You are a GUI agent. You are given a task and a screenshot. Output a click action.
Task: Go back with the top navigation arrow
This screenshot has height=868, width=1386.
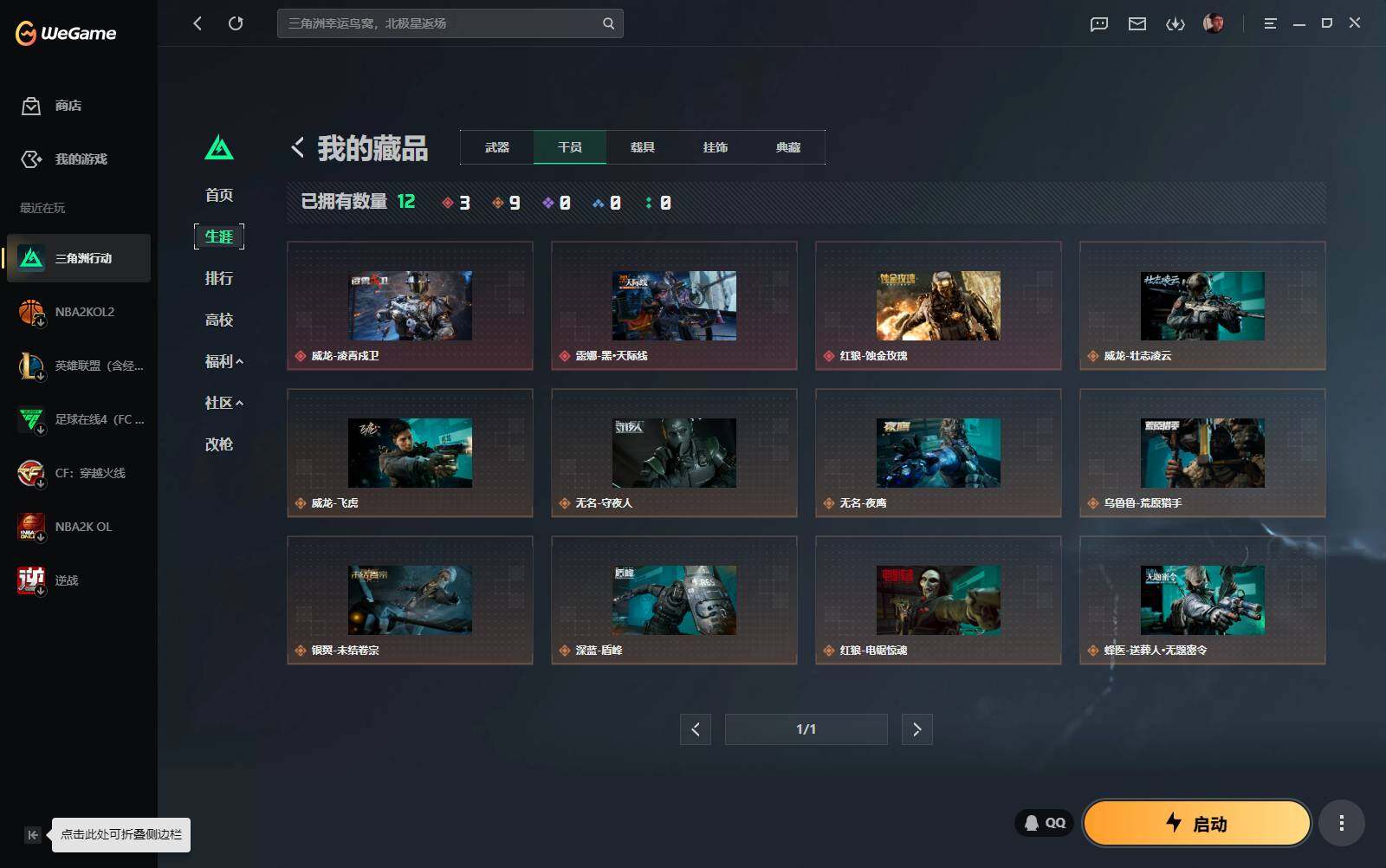[x=198, y=23]
